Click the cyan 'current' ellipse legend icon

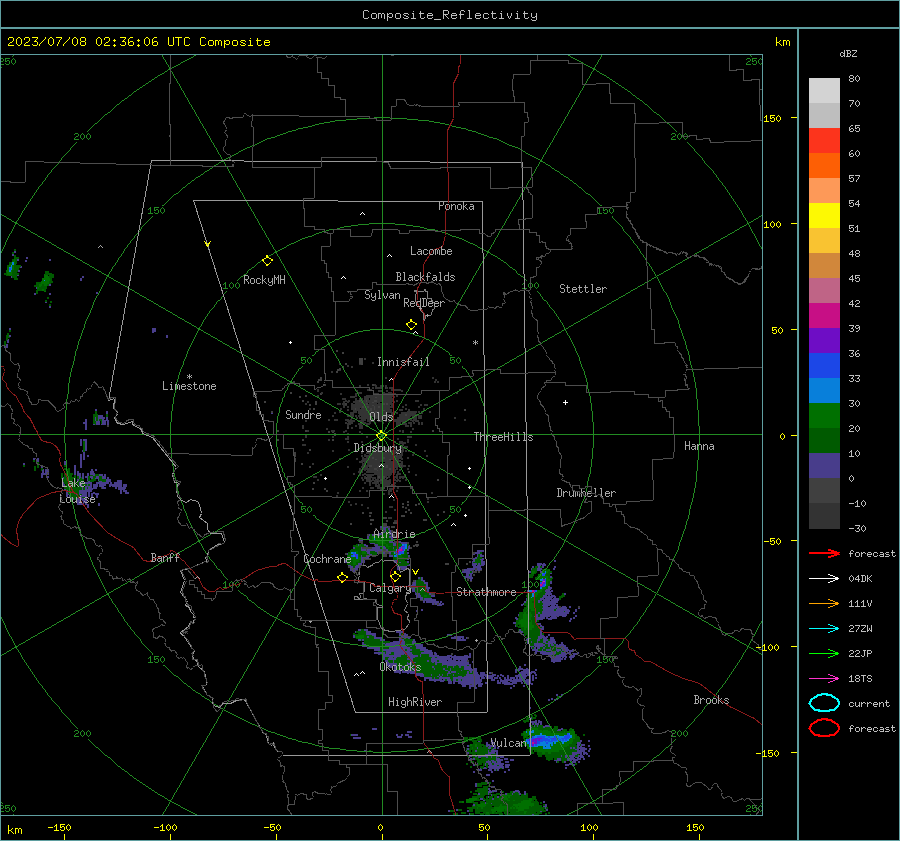click(824, 703)
